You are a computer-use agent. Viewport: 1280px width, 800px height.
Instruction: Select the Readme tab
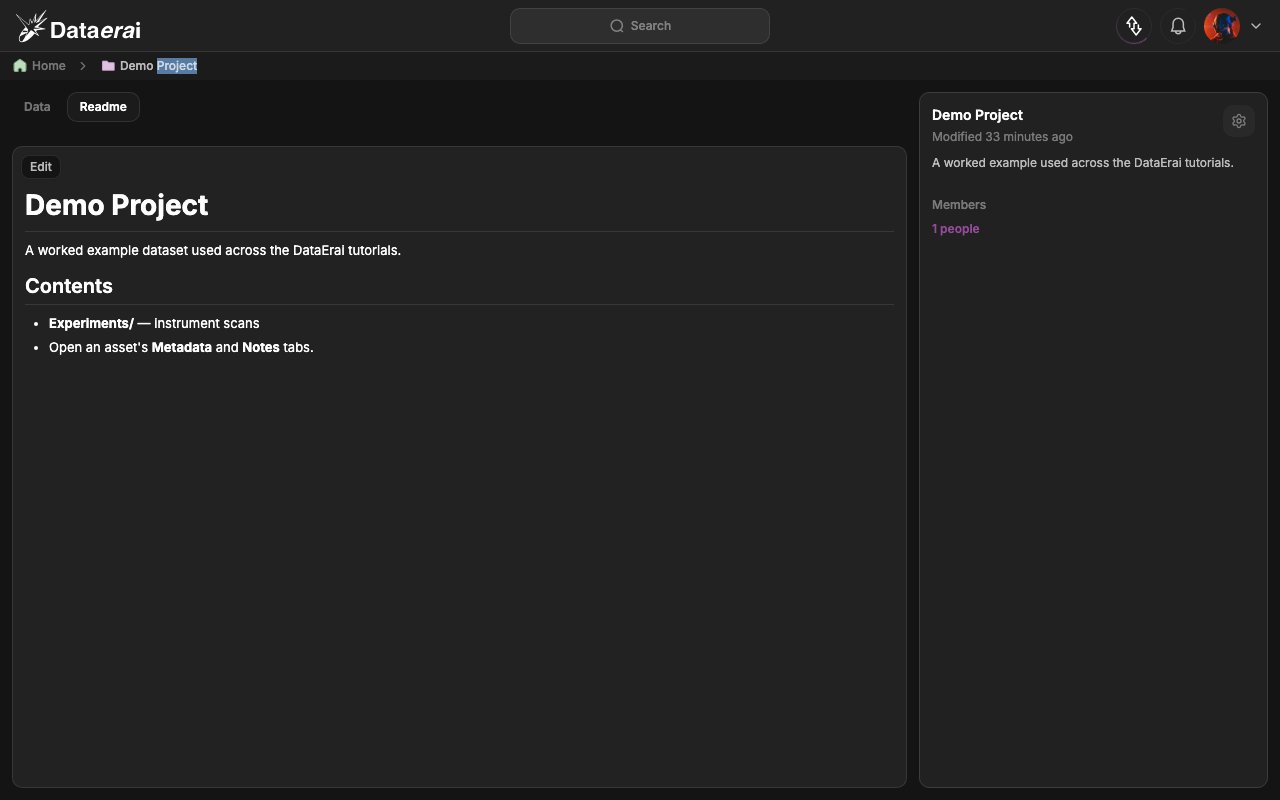(103, 107)
